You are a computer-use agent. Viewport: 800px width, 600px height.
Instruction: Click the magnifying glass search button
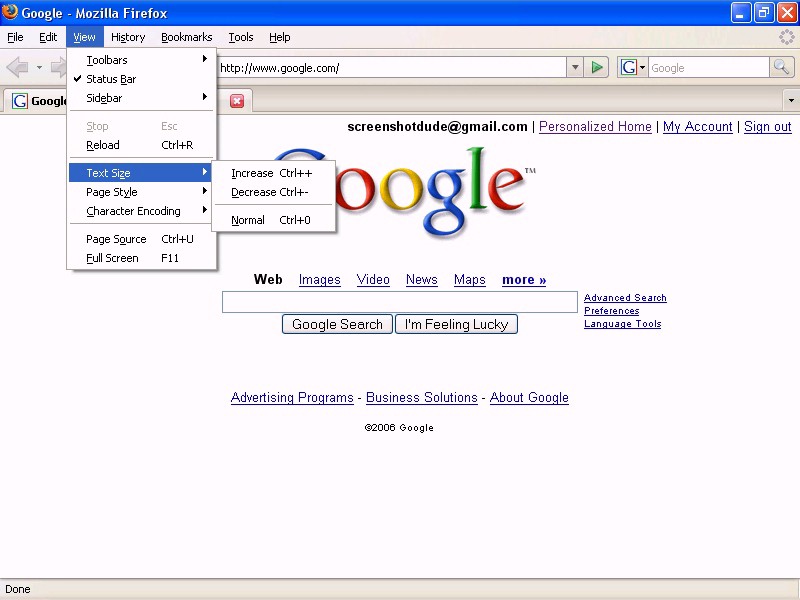tap(781, 67)
